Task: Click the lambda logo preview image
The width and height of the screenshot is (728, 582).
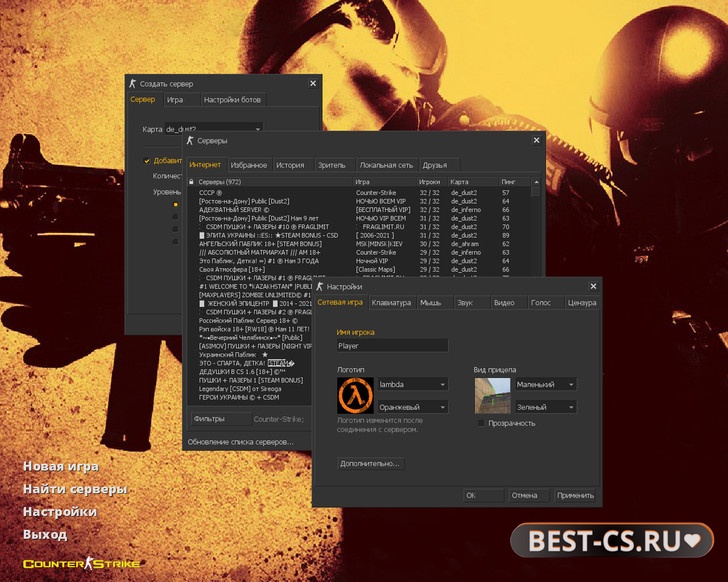Action: pyautogui.click(x=355, y=395)
